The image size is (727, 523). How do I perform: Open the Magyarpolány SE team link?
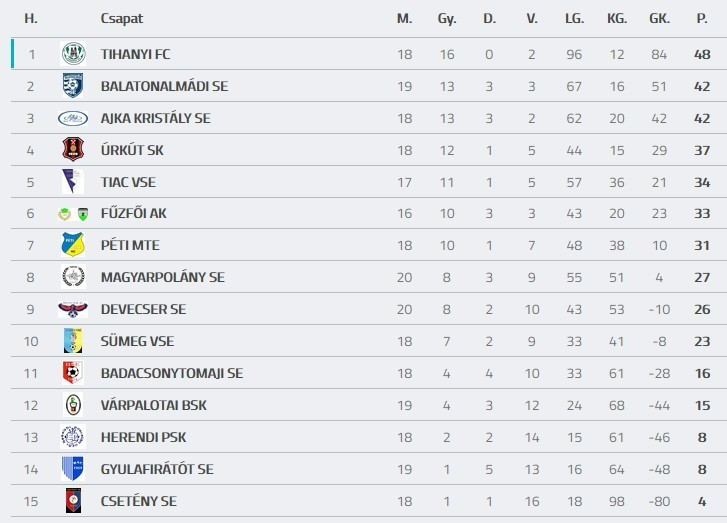pyautogui.click(x=162, y=277)
